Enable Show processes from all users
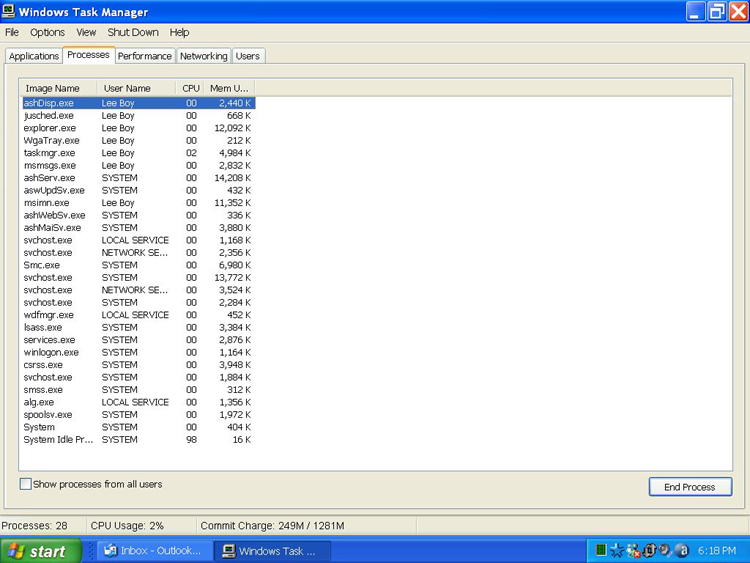This screenshot has height=563, width=750. [x=26, y=484]
